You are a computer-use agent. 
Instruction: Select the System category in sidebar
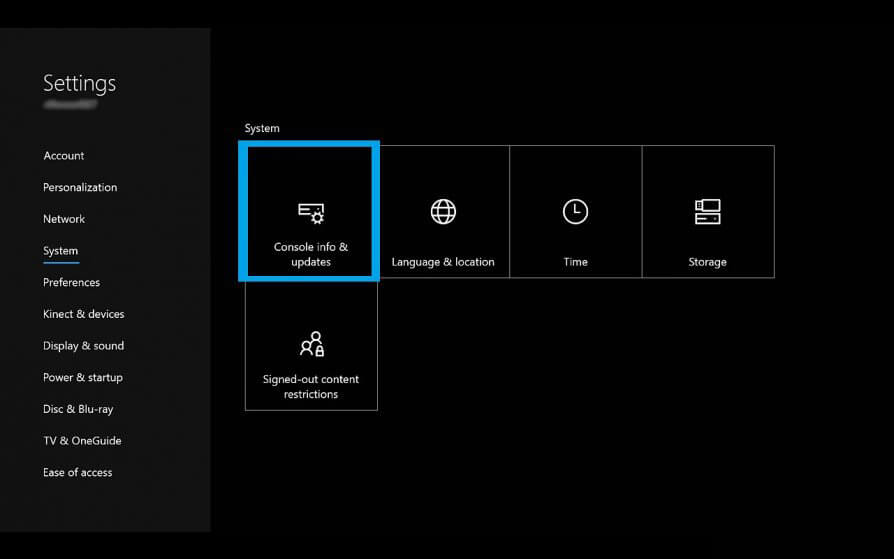[60, 251]
